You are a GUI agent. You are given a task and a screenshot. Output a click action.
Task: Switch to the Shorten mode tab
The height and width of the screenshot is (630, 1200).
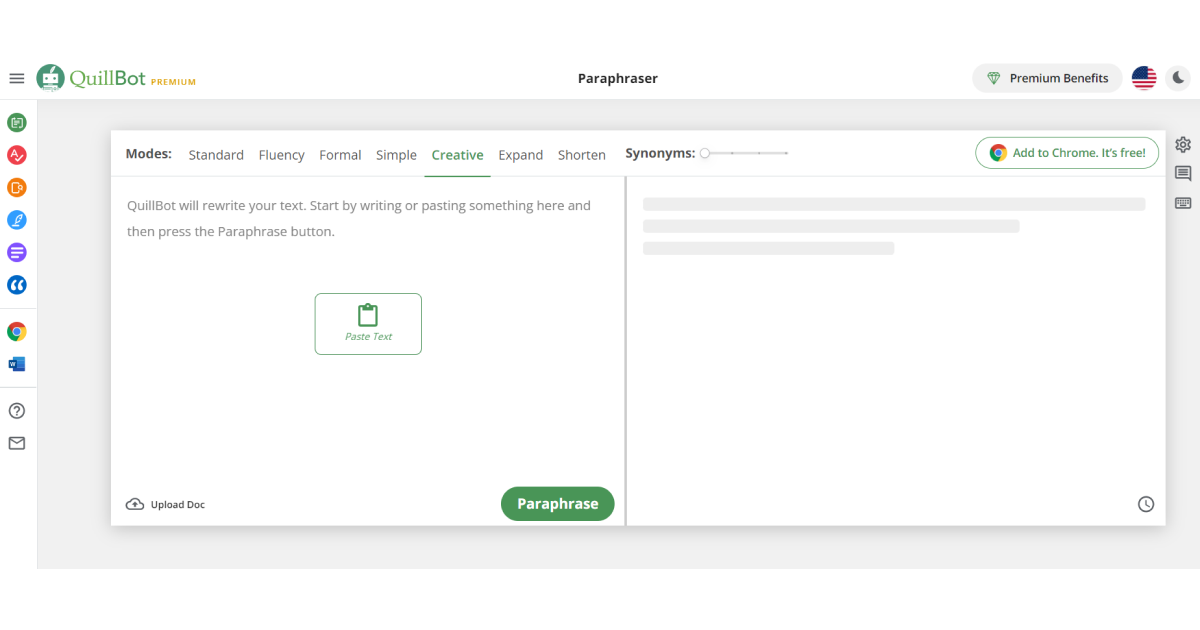[x=582, y=154]
